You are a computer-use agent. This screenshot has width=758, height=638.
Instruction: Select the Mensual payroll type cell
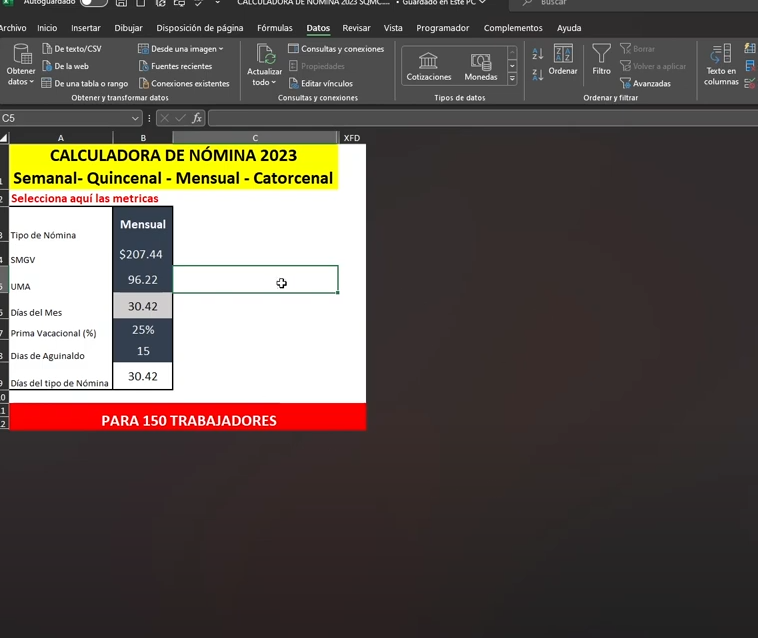click(143, 225)
